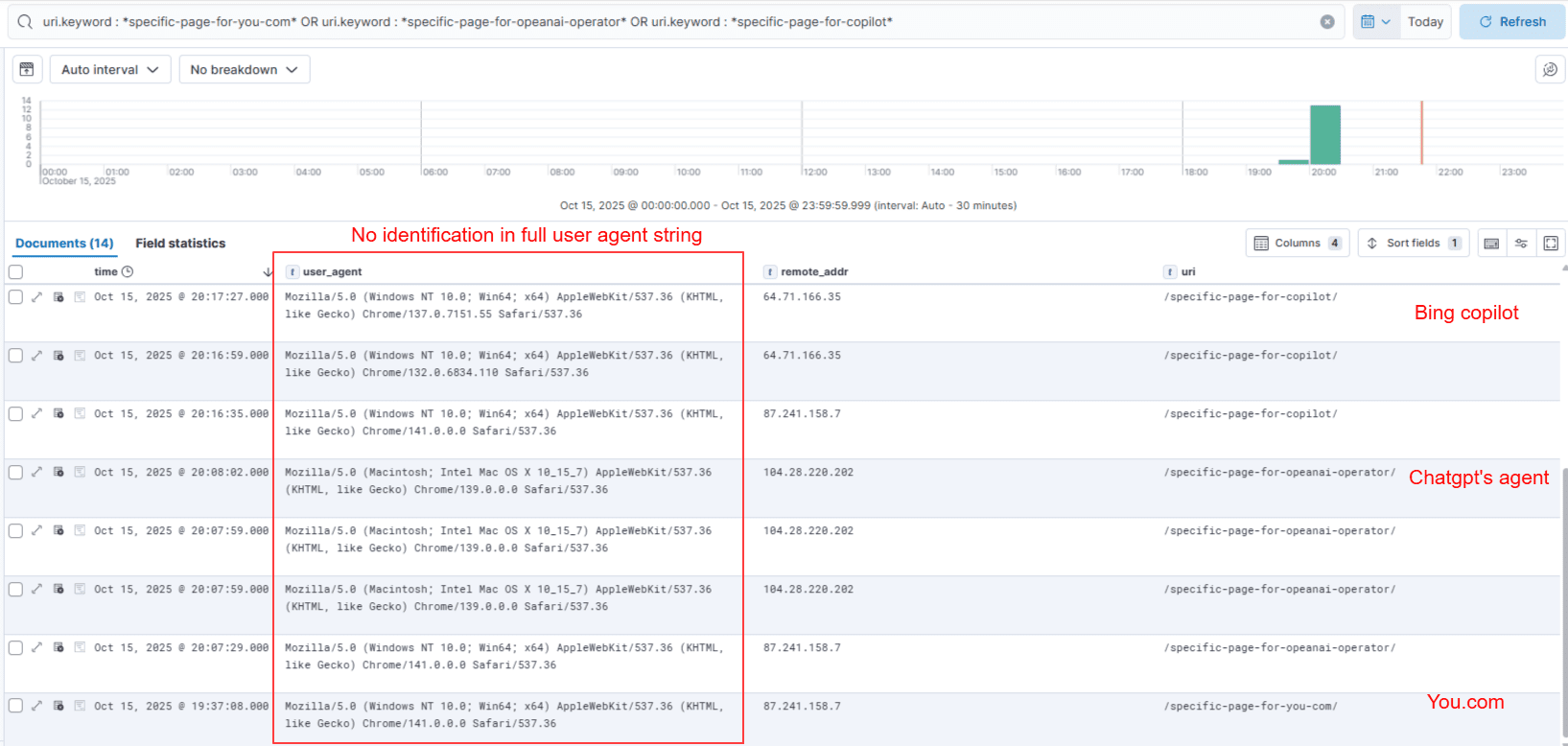Clear the search query with X icon
The width and height of the screenshot is (1568, 746).
[x=1327, y=22]
